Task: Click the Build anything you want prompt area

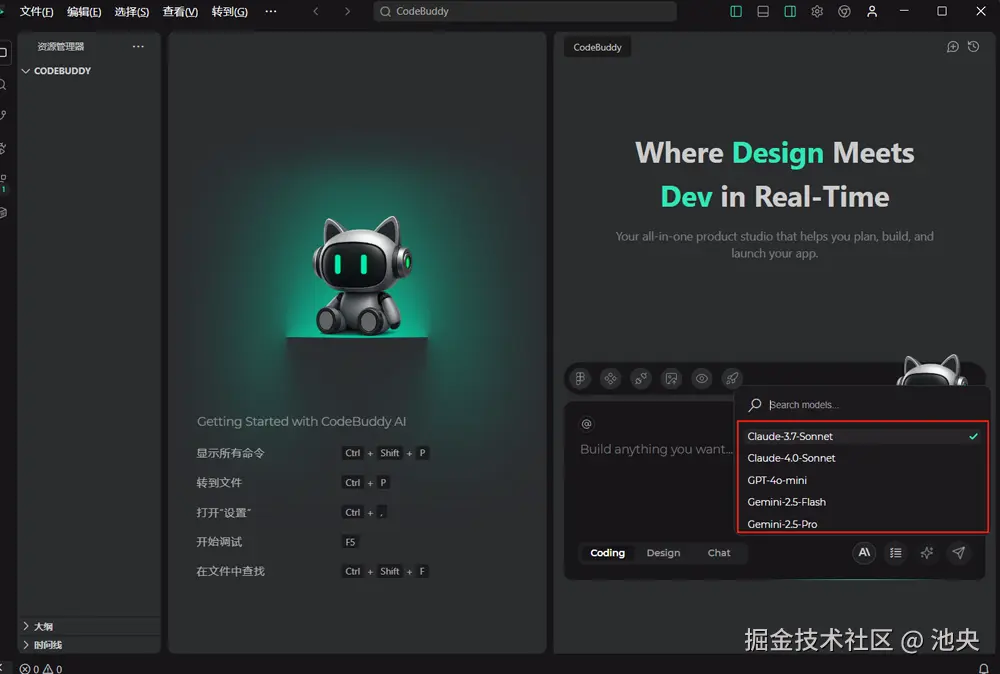Action: (656, 449)
